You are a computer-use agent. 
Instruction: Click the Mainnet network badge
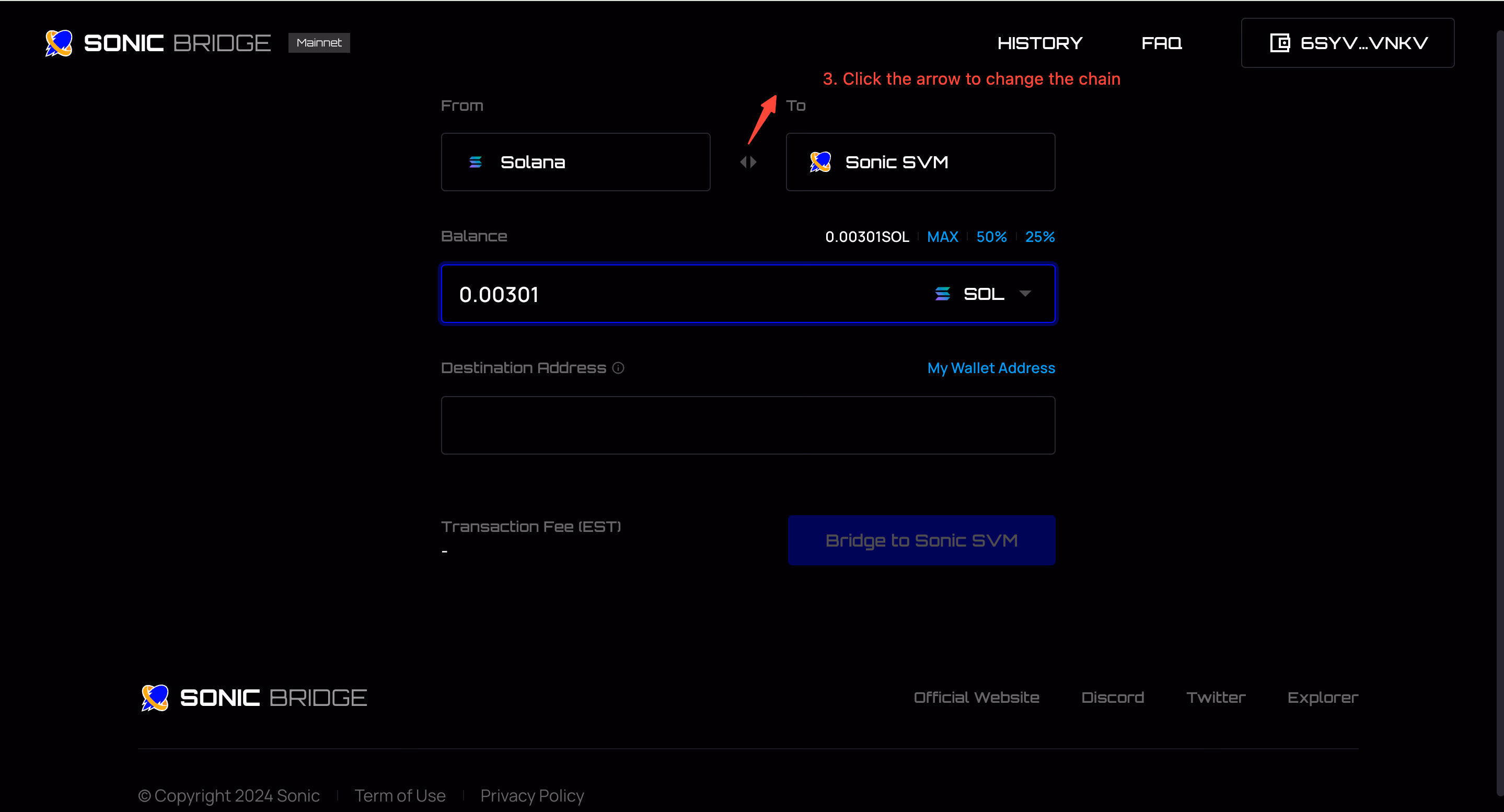click(319, 43)
